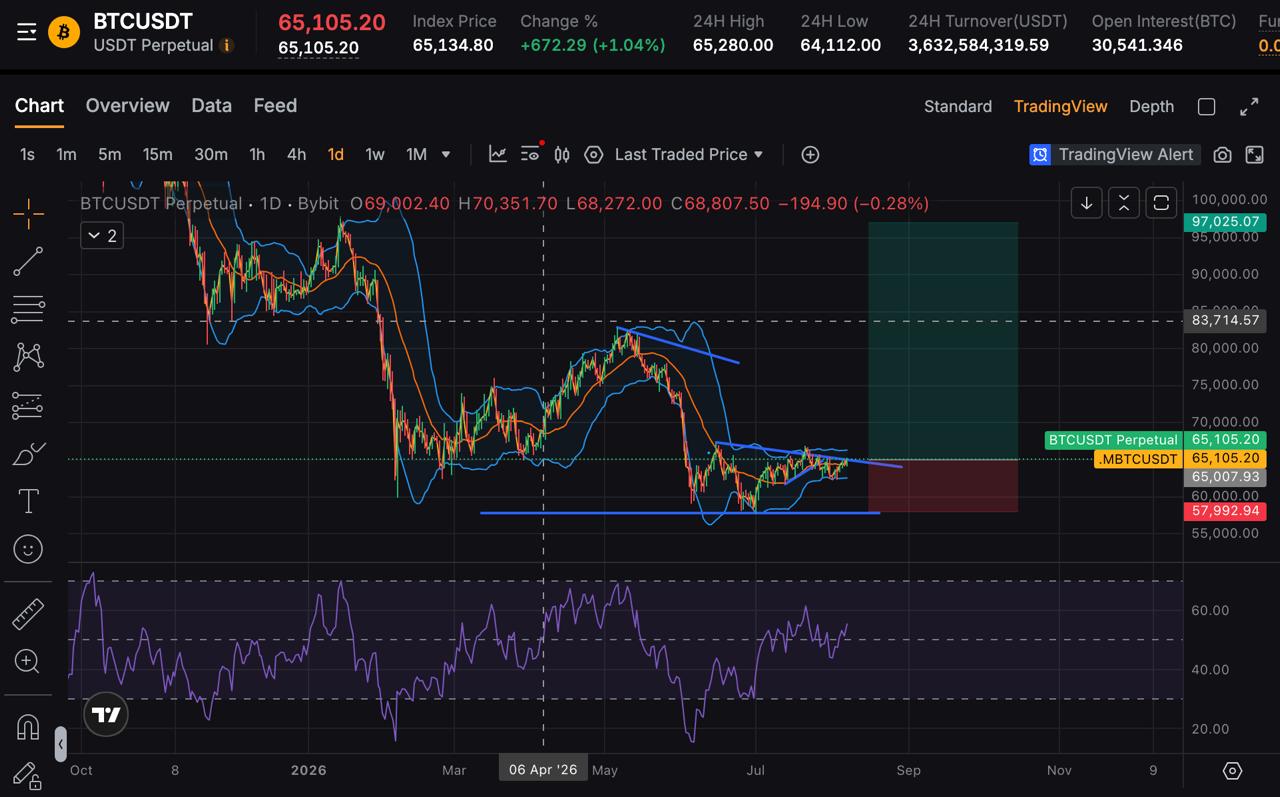Open the Fibonacci retracement tool
The width and height of the screenshot is (1280, 797).
[28, 310]
